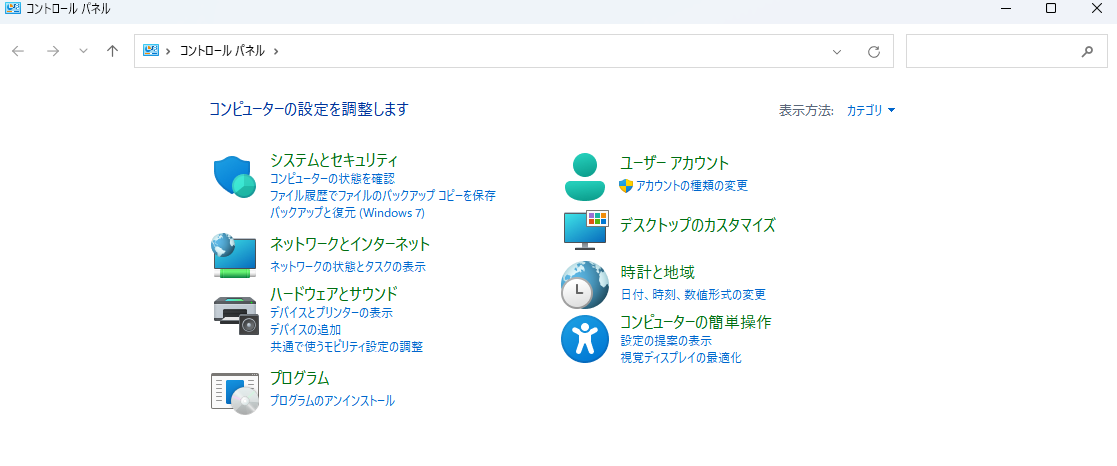Open バックアップと復元 (Windows 7) link
1117x466 pixels.
[347, 212]
